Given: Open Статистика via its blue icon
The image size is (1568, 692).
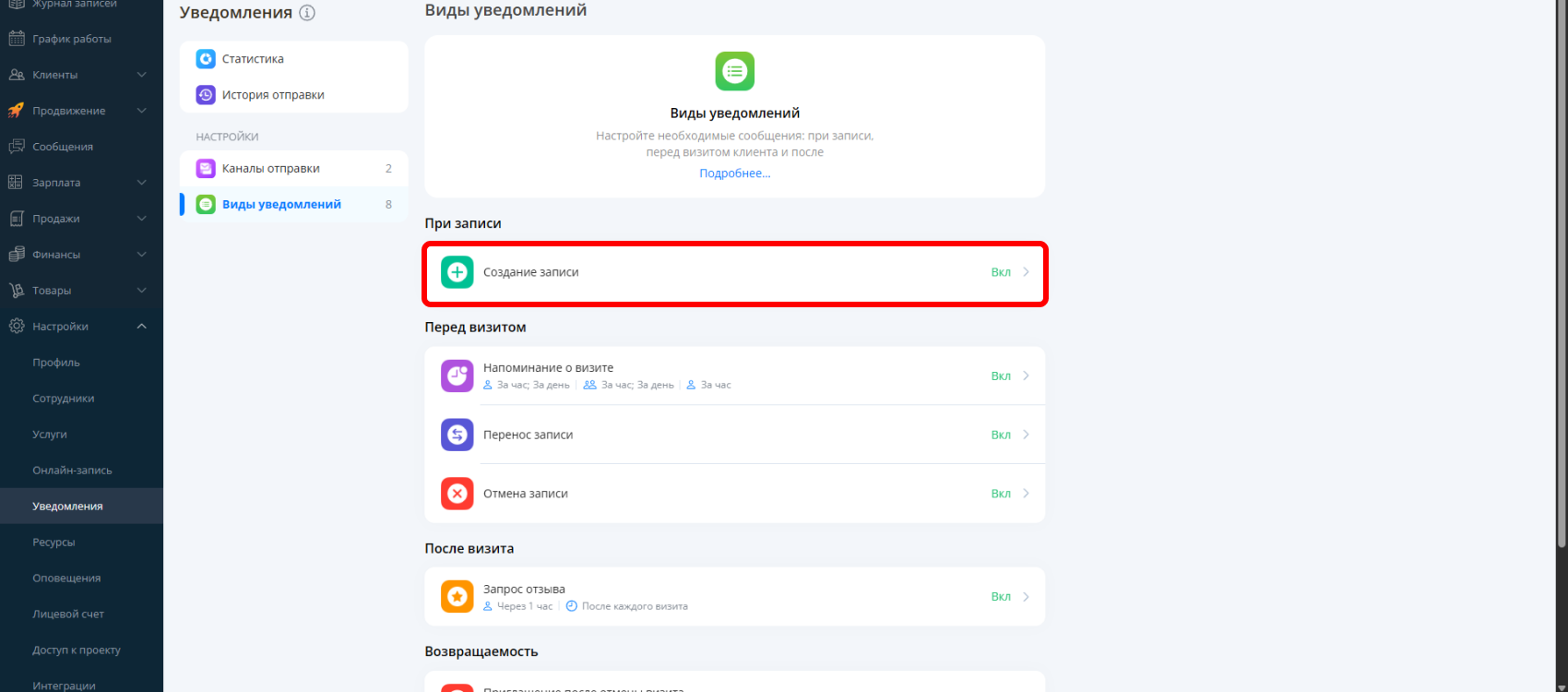Looking at the screenshot, I should [x=206, y=59].
